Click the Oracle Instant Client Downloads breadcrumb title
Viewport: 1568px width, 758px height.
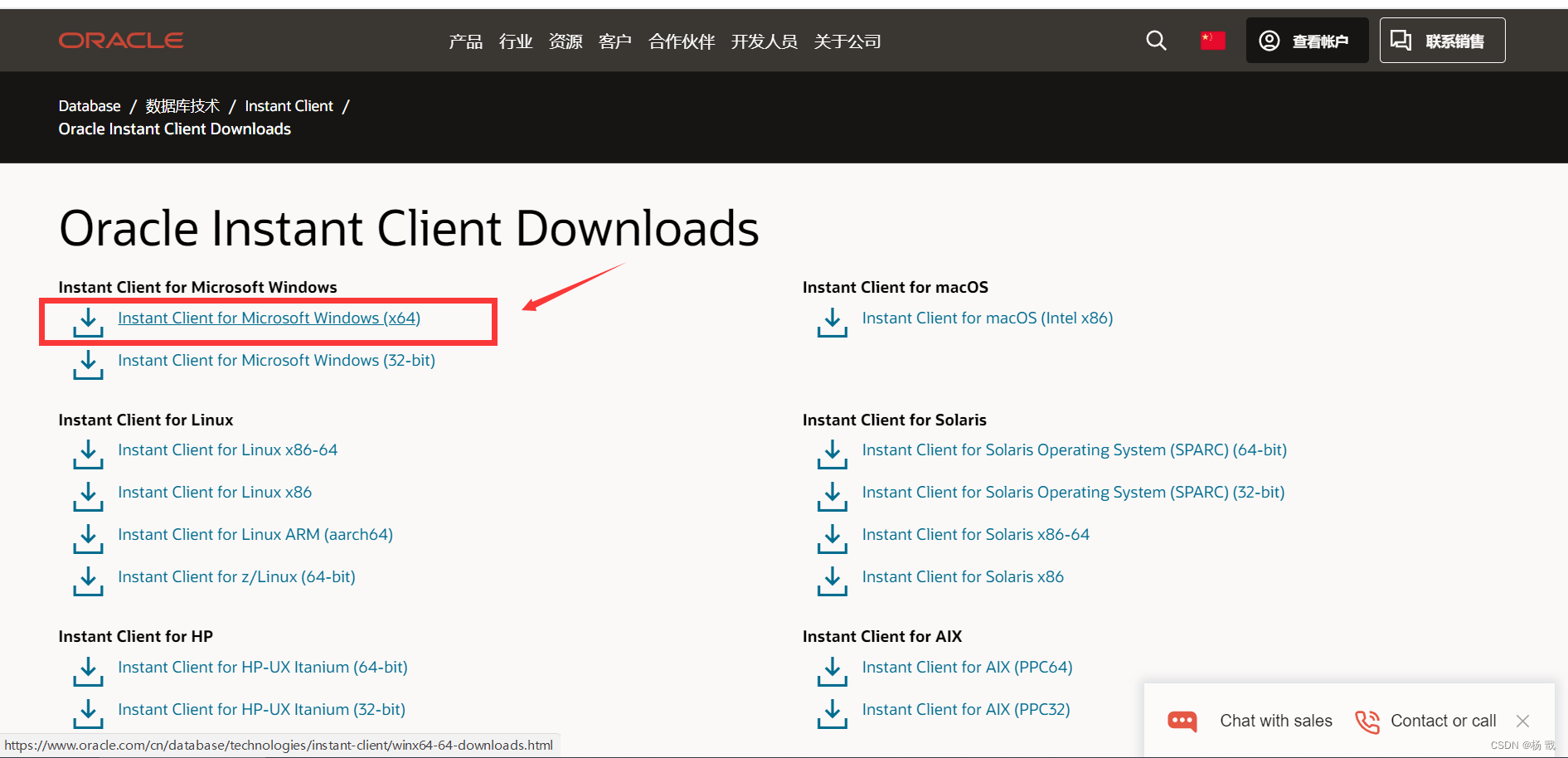click(x=174, y=129)
